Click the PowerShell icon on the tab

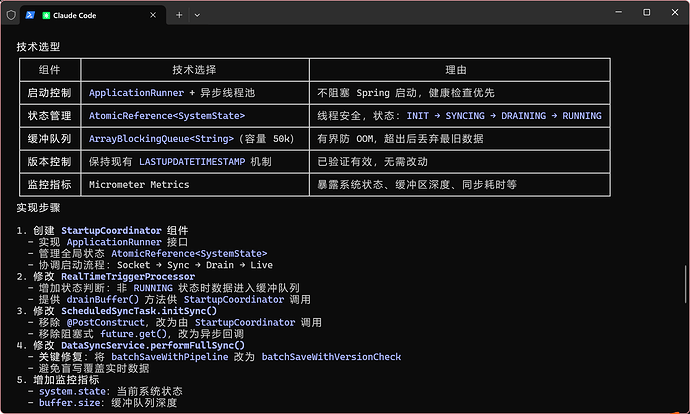(30, 15)
